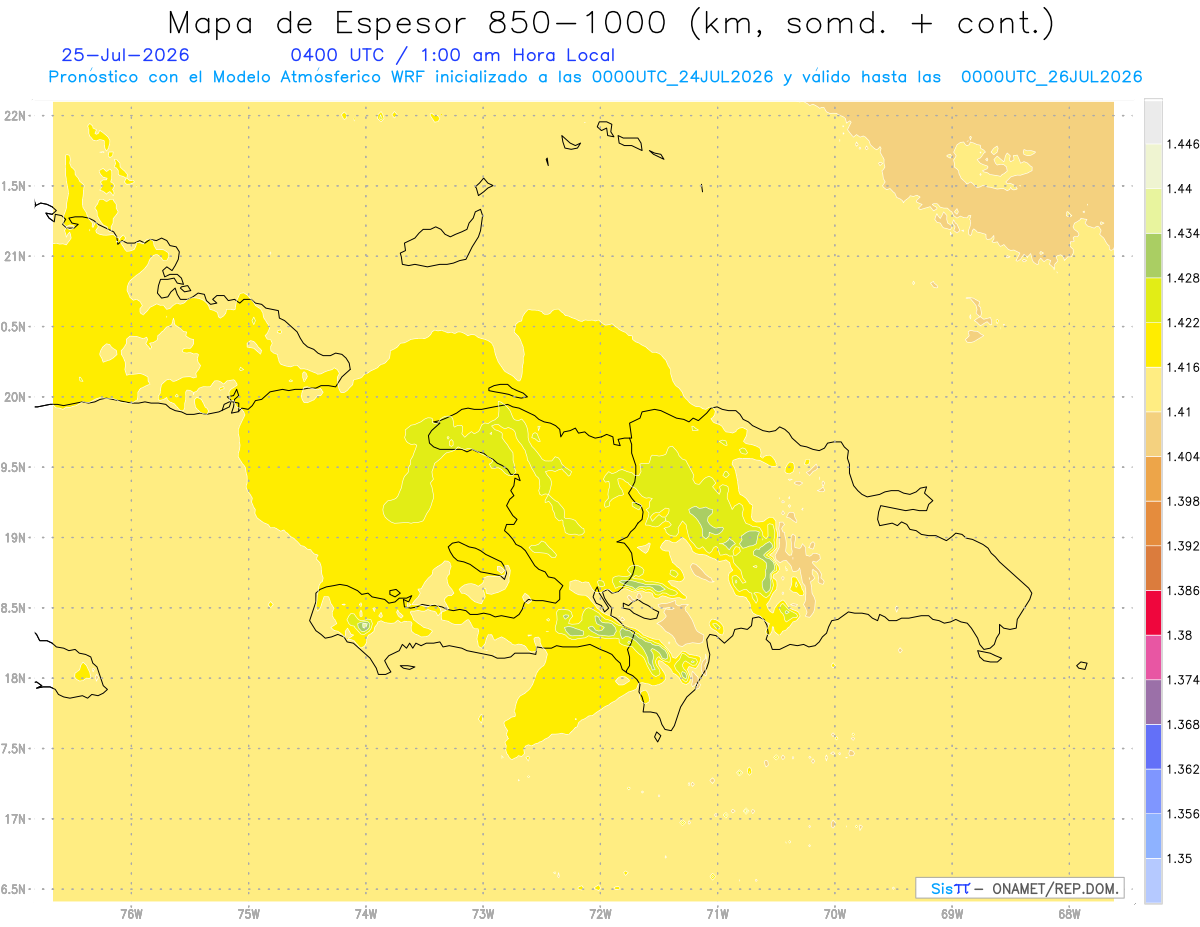This screenshot has height=927, width=1200.
Task: Click the legend value '1.35'
Action: [1179, 858]
